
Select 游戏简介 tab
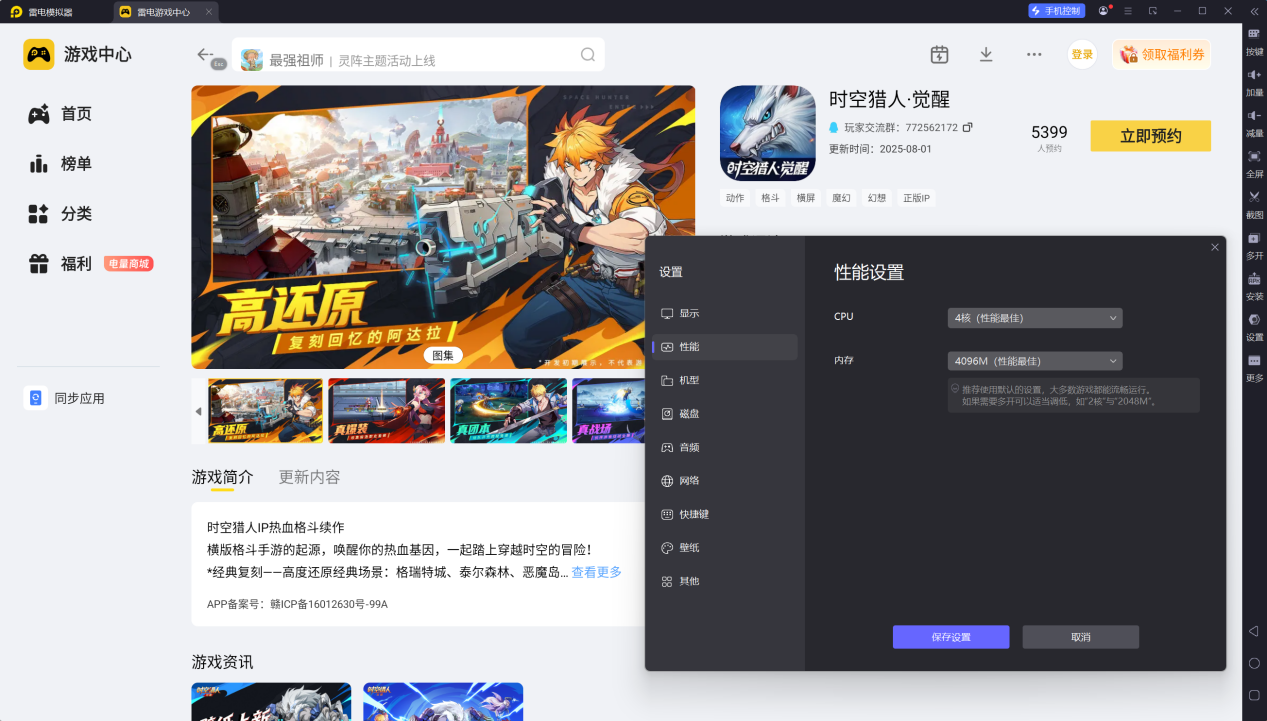(222, 477)
